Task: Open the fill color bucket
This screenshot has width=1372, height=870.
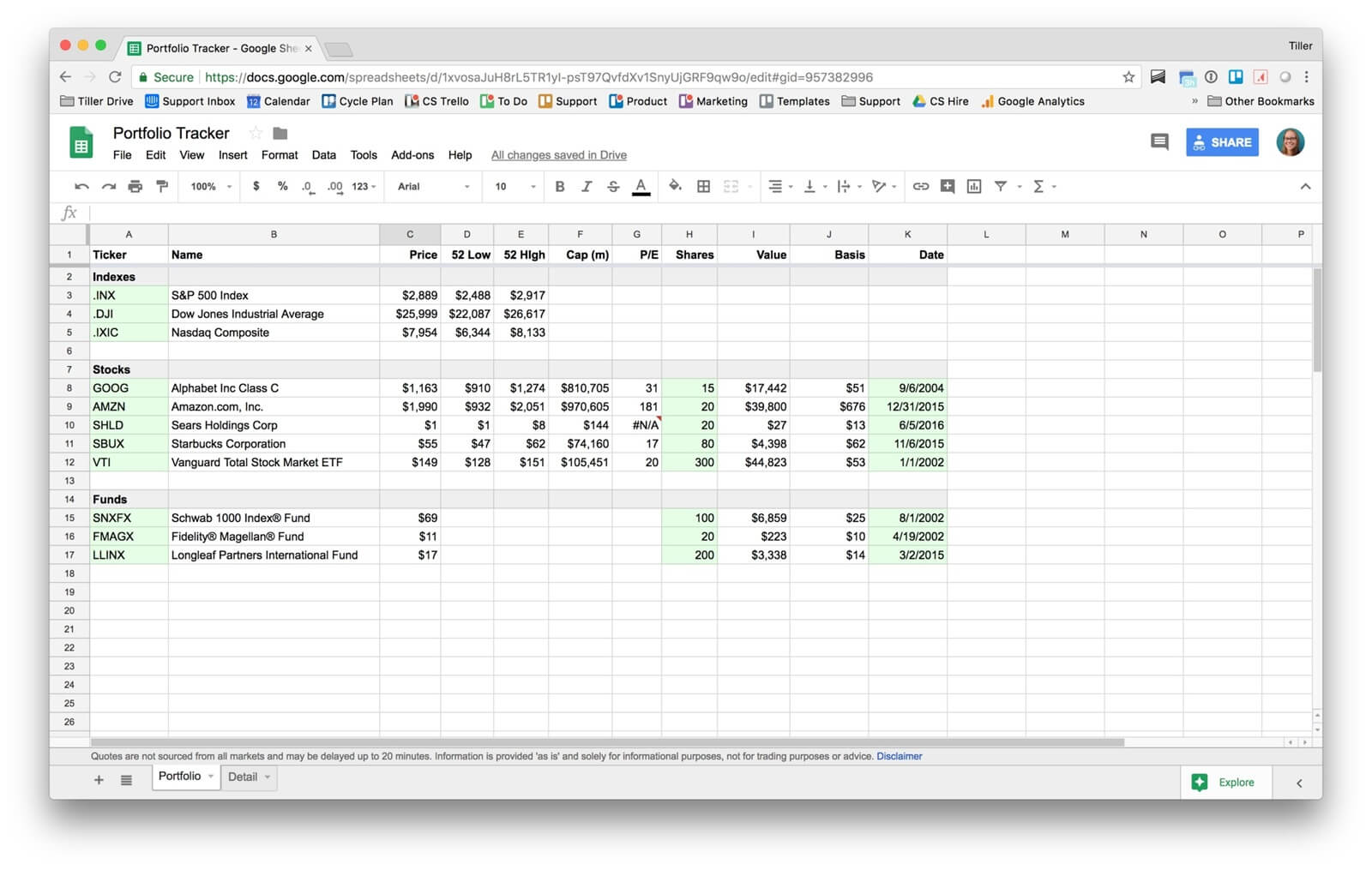Action: tap(675, 186)
